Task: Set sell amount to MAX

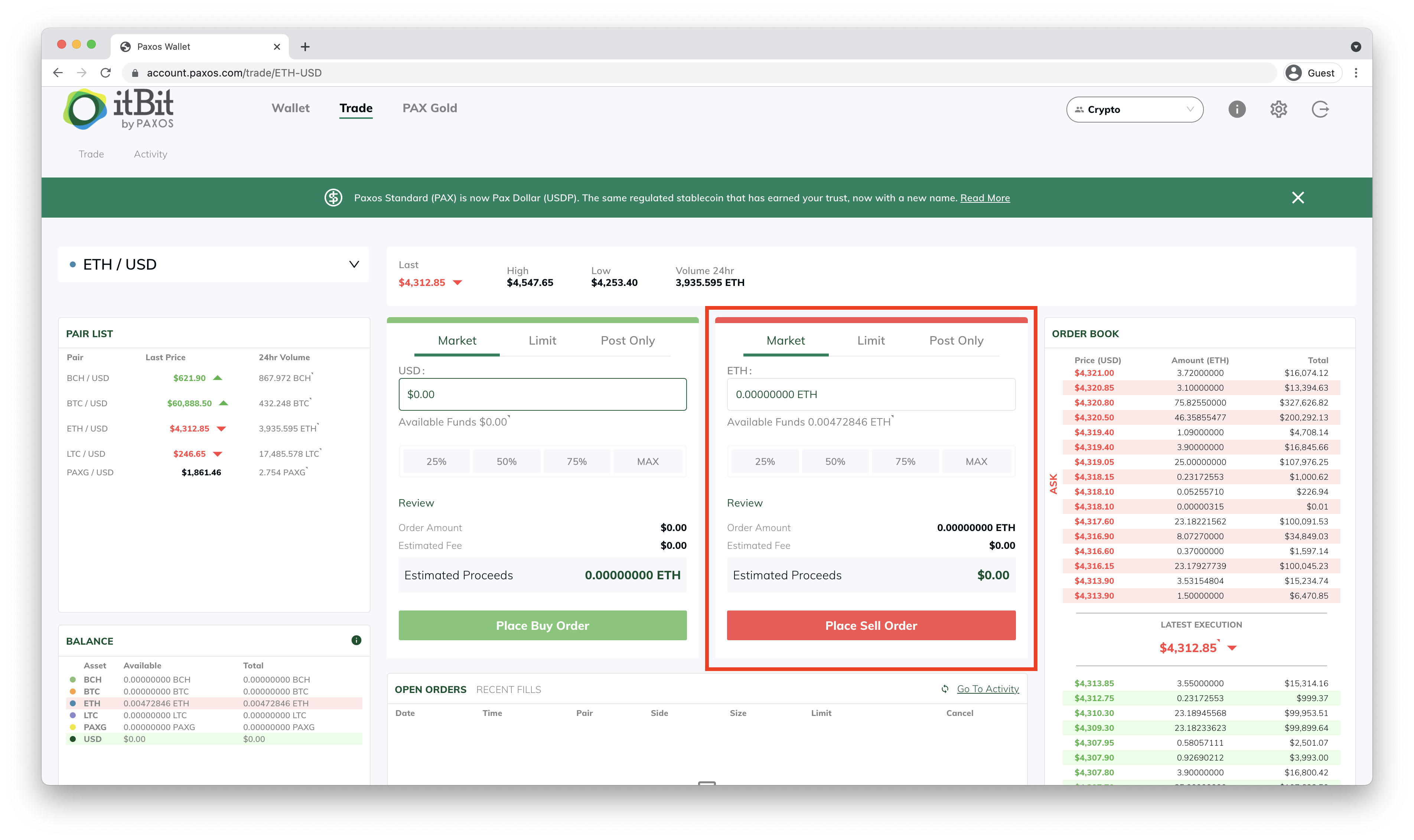Action: 976,461
